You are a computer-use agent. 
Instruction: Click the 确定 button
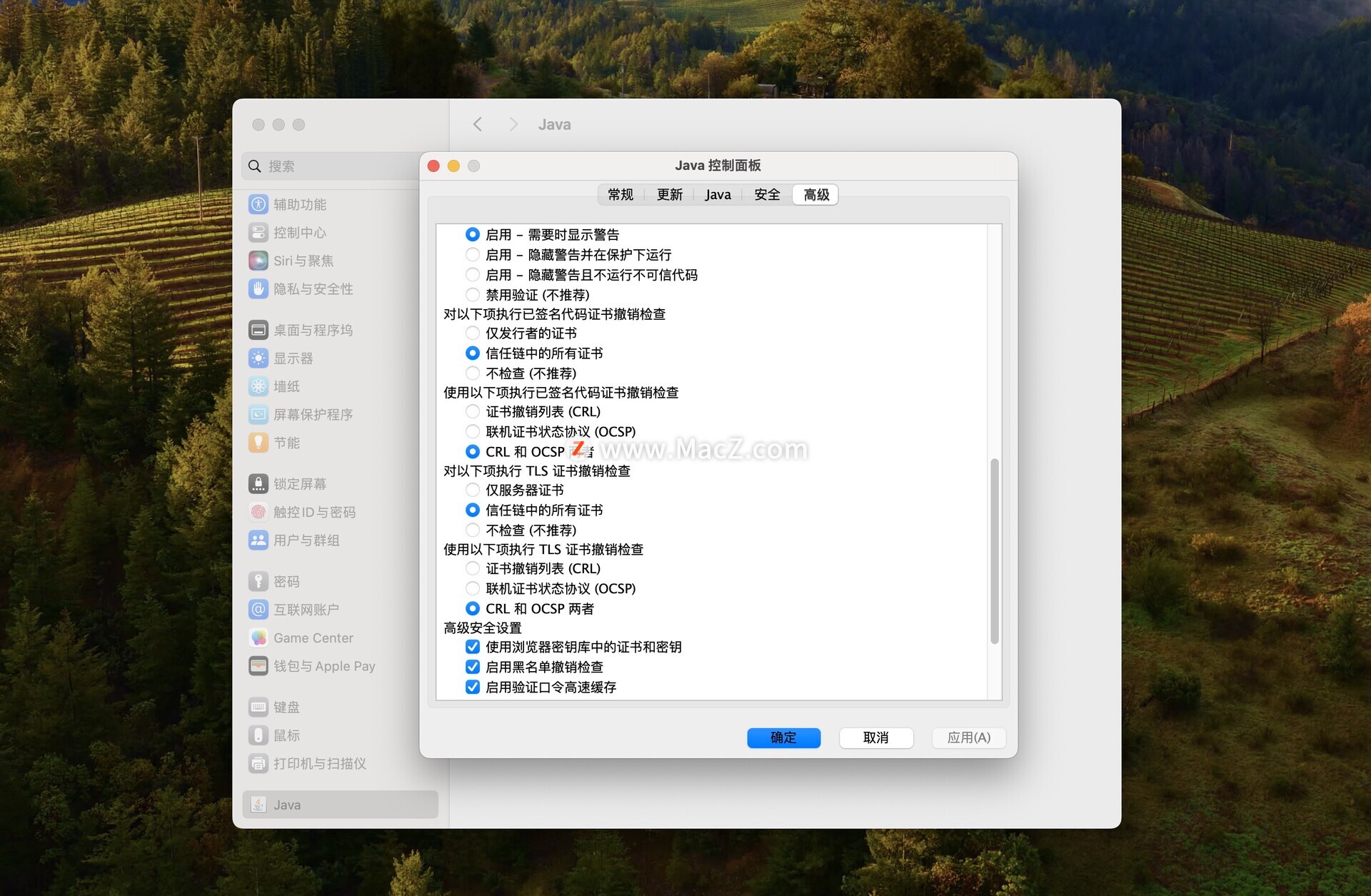783,738
